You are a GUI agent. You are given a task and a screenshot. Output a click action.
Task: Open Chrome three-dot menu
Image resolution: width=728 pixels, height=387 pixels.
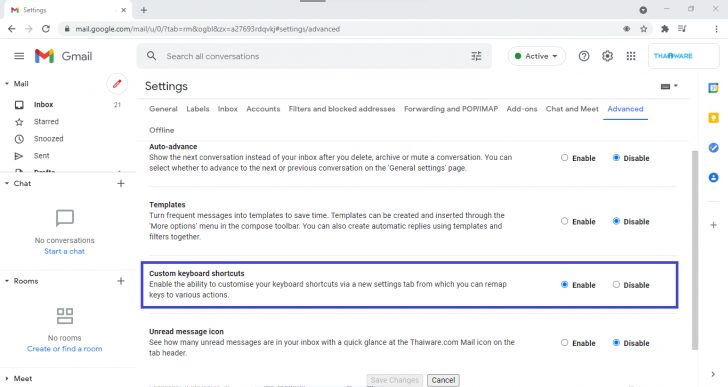click(716, 29)
